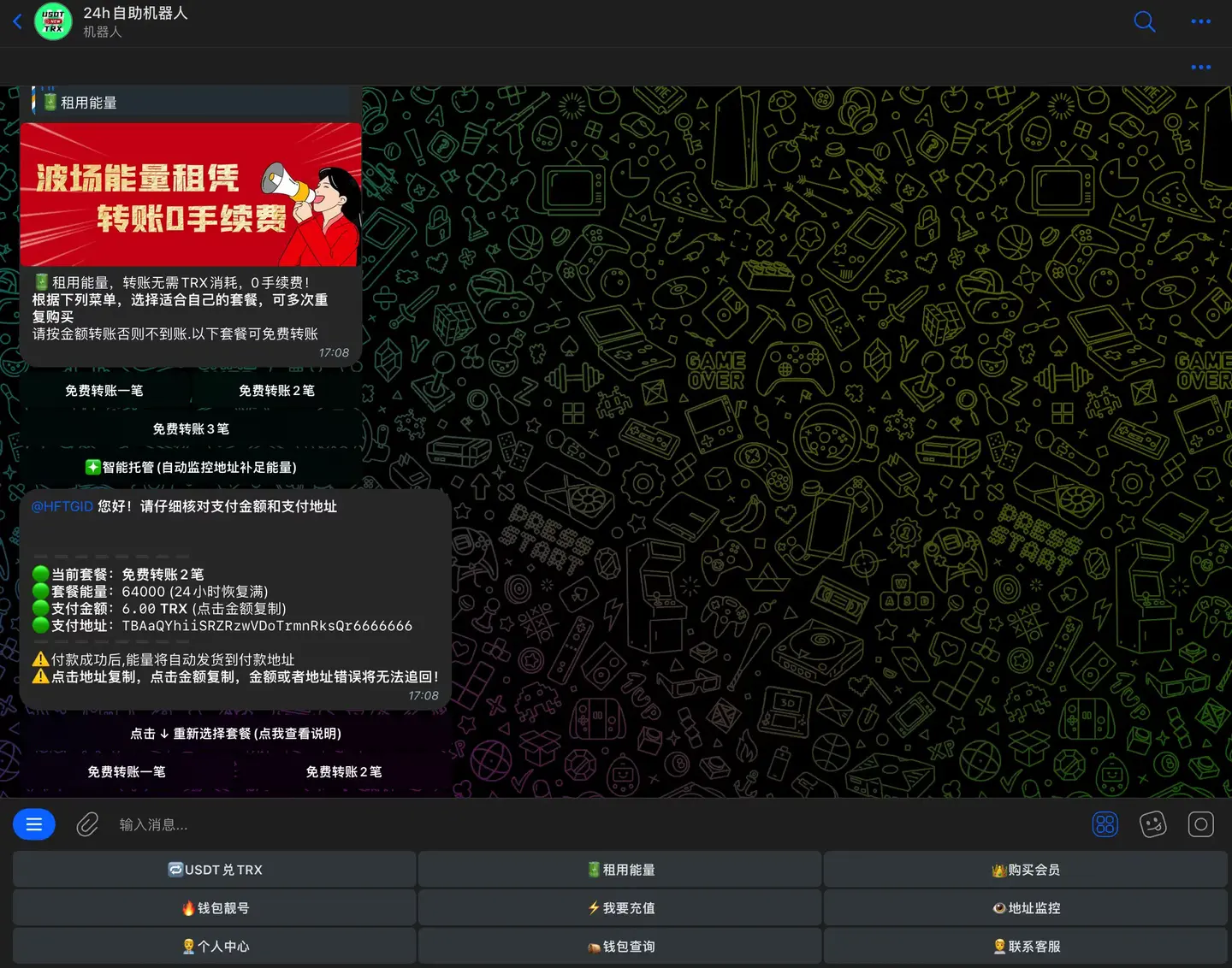Open the pinned message three-dot menu

point(1200,67)
